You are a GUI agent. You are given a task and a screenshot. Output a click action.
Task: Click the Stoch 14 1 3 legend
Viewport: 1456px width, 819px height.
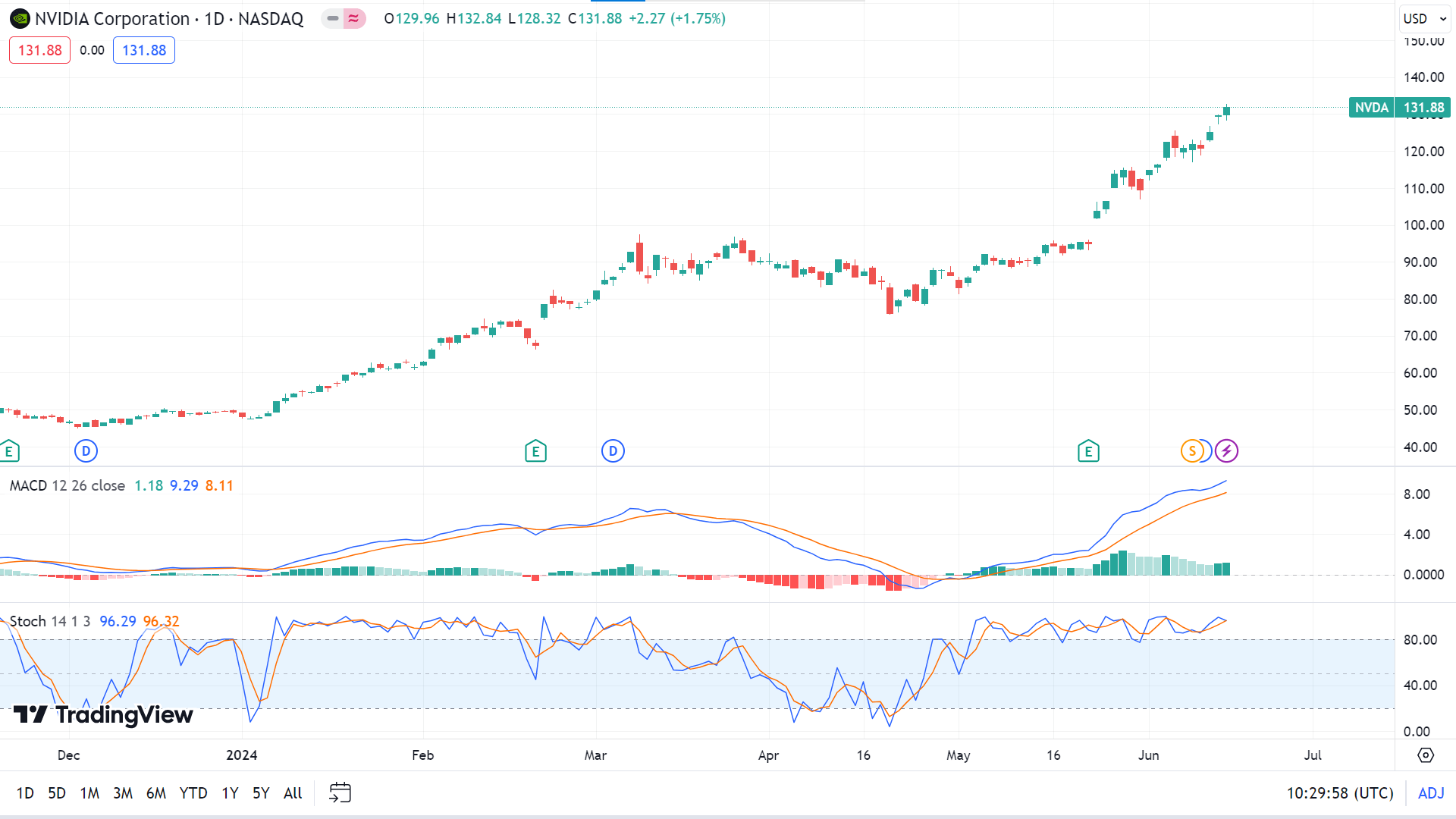(x=50, y=621)
